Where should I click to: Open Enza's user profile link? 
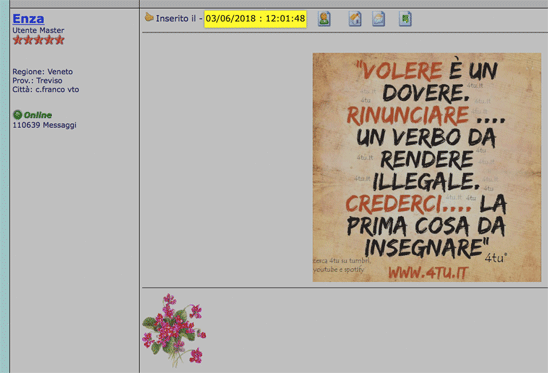pos(28,19)
